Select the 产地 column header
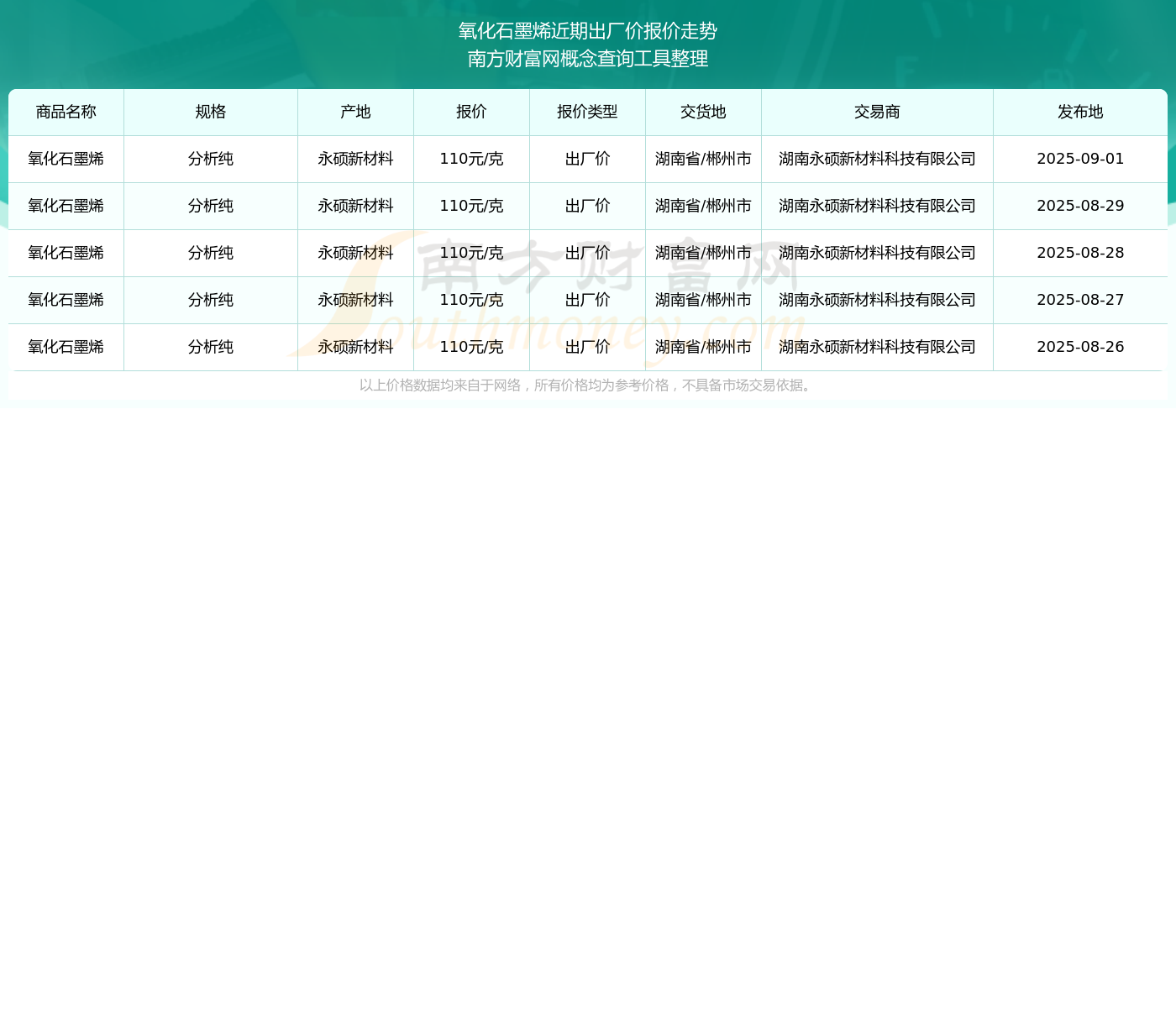The image size is (1176, 1012). pyautogui.click(x=355, y=112)
